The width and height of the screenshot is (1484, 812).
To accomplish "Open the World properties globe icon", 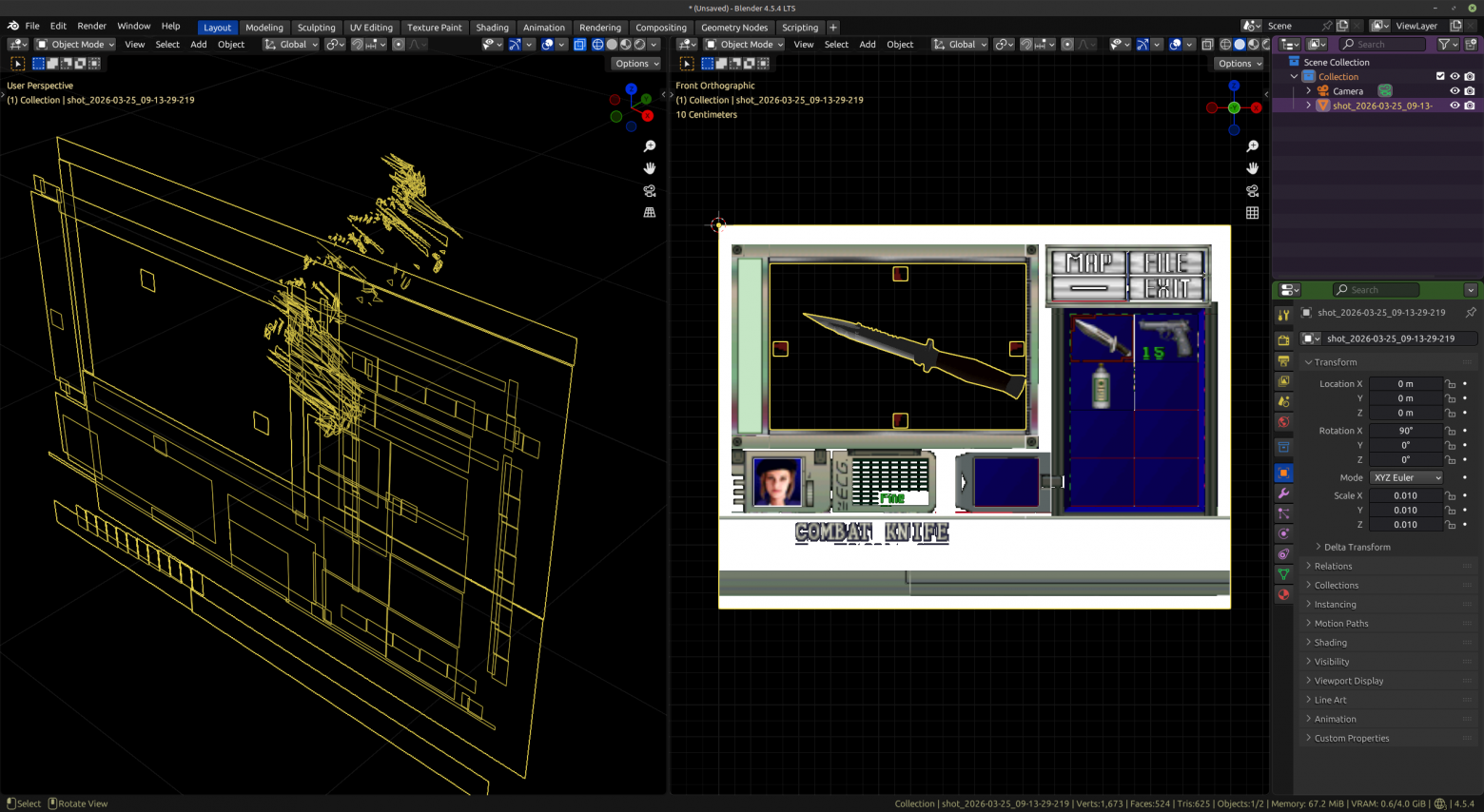I will [1283, 422].
